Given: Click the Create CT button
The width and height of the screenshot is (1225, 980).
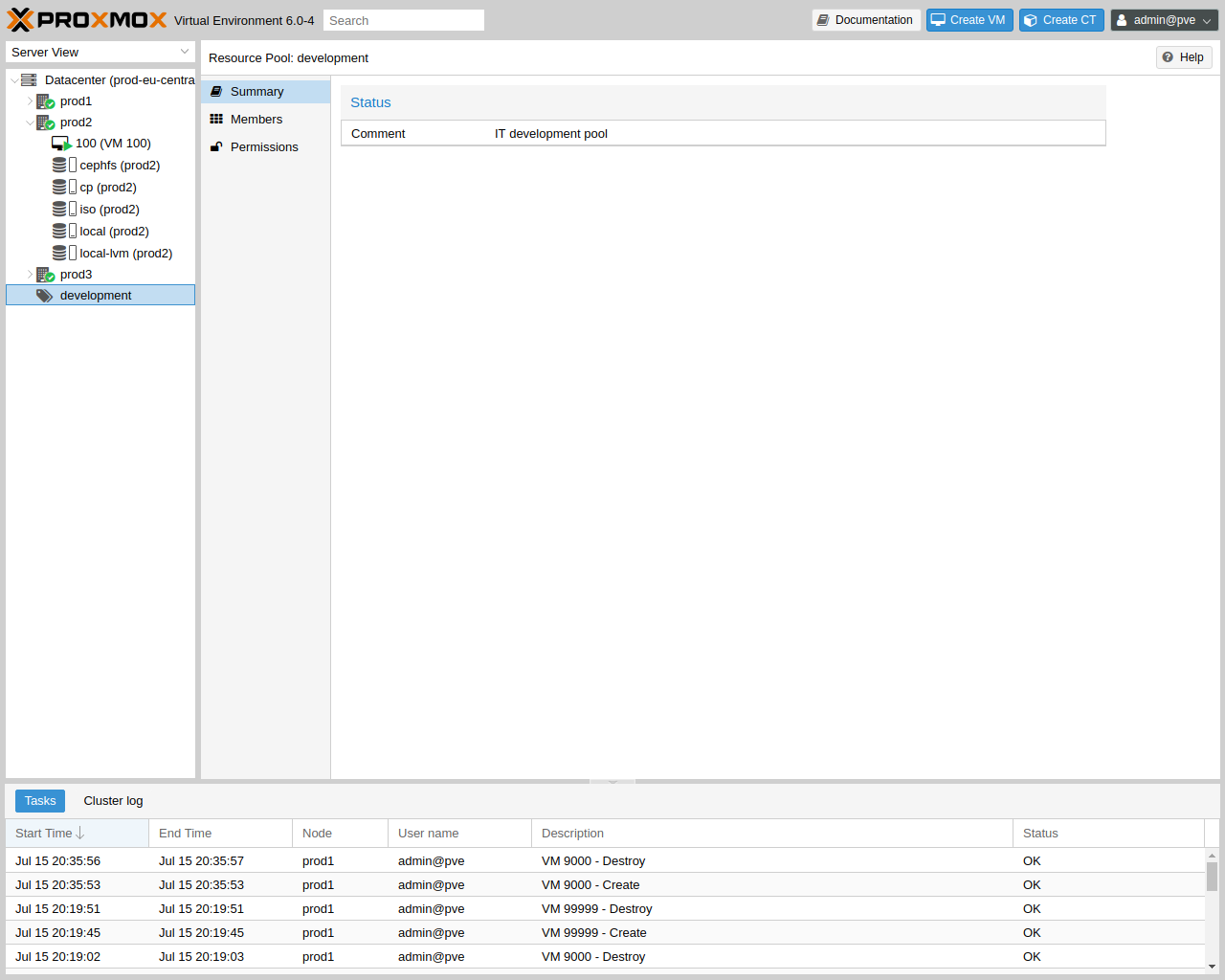Looking at the screenshot, I should pos(1060,20).
